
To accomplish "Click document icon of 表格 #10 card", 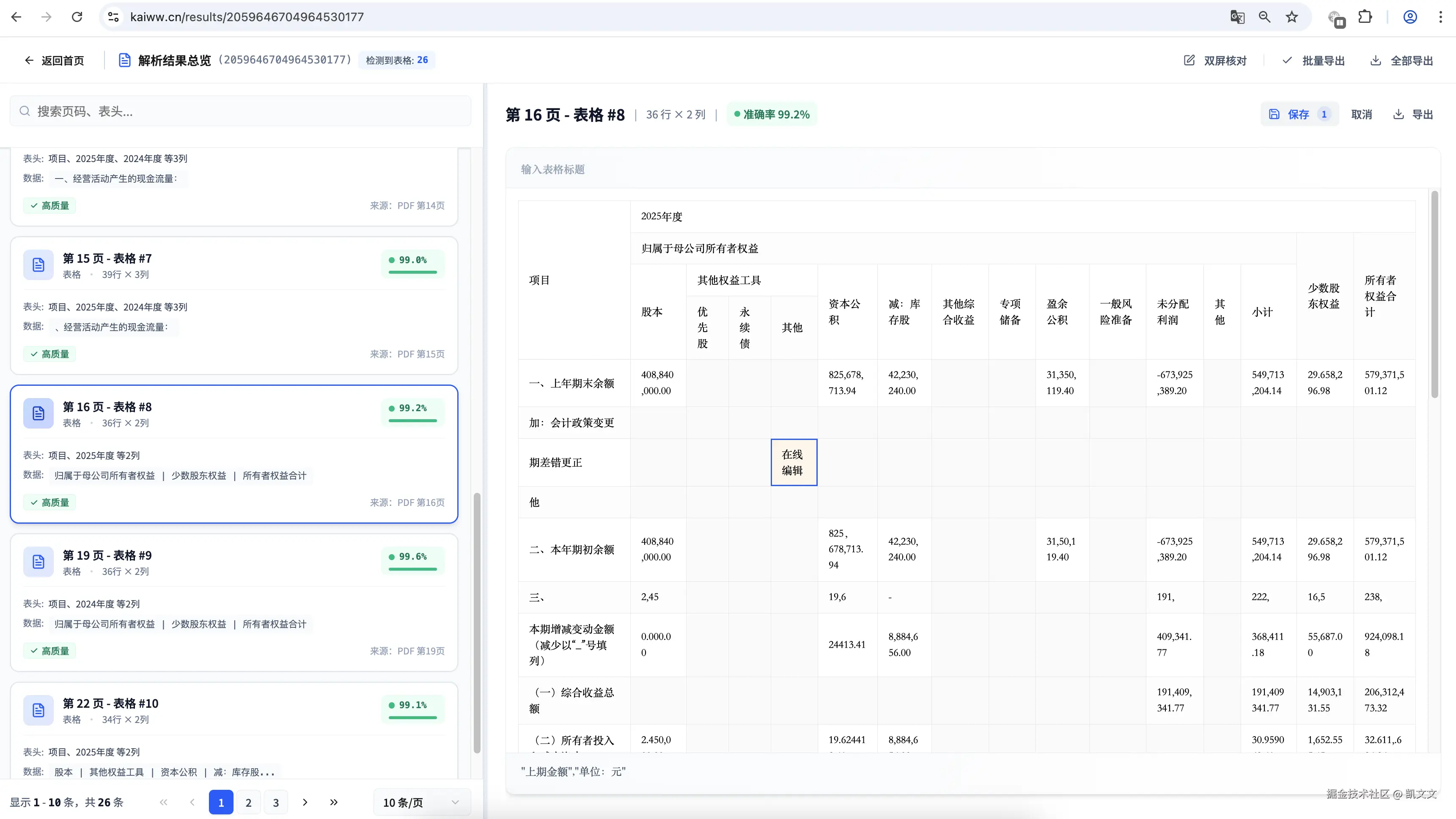I will (x=38, y=710).
